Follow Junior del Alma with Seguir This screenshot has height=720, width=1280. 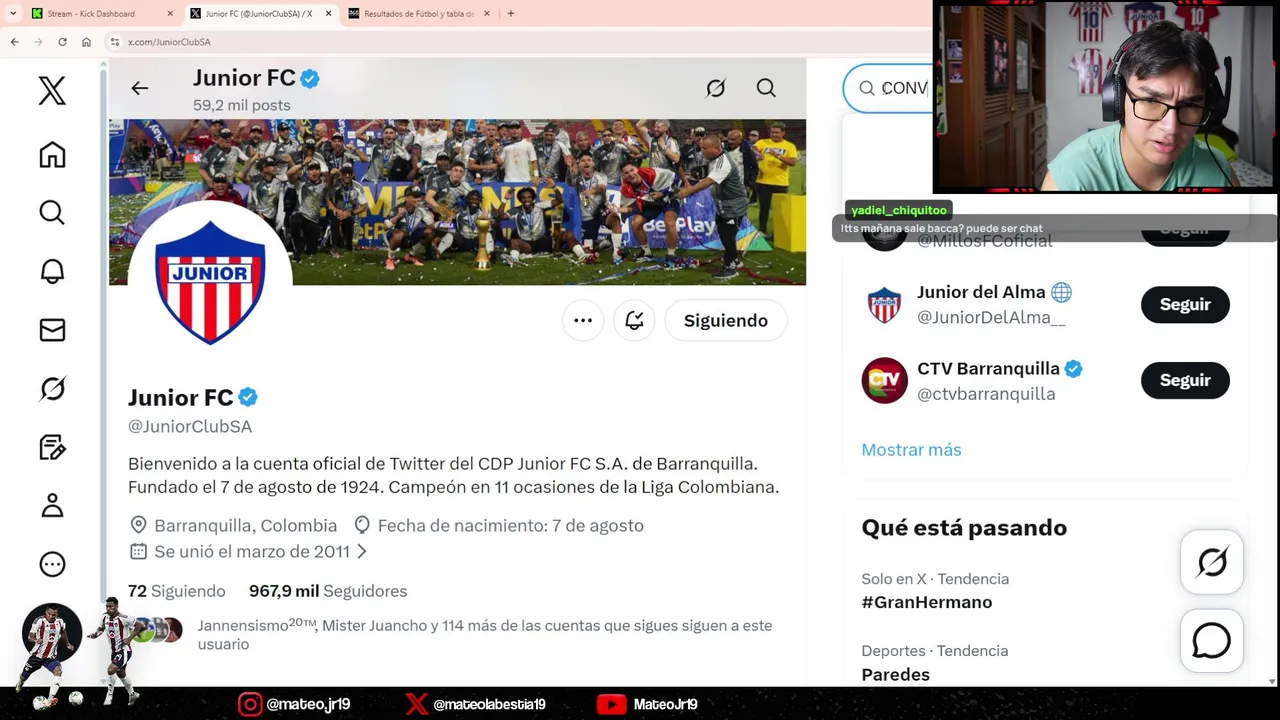point(1185,304)
